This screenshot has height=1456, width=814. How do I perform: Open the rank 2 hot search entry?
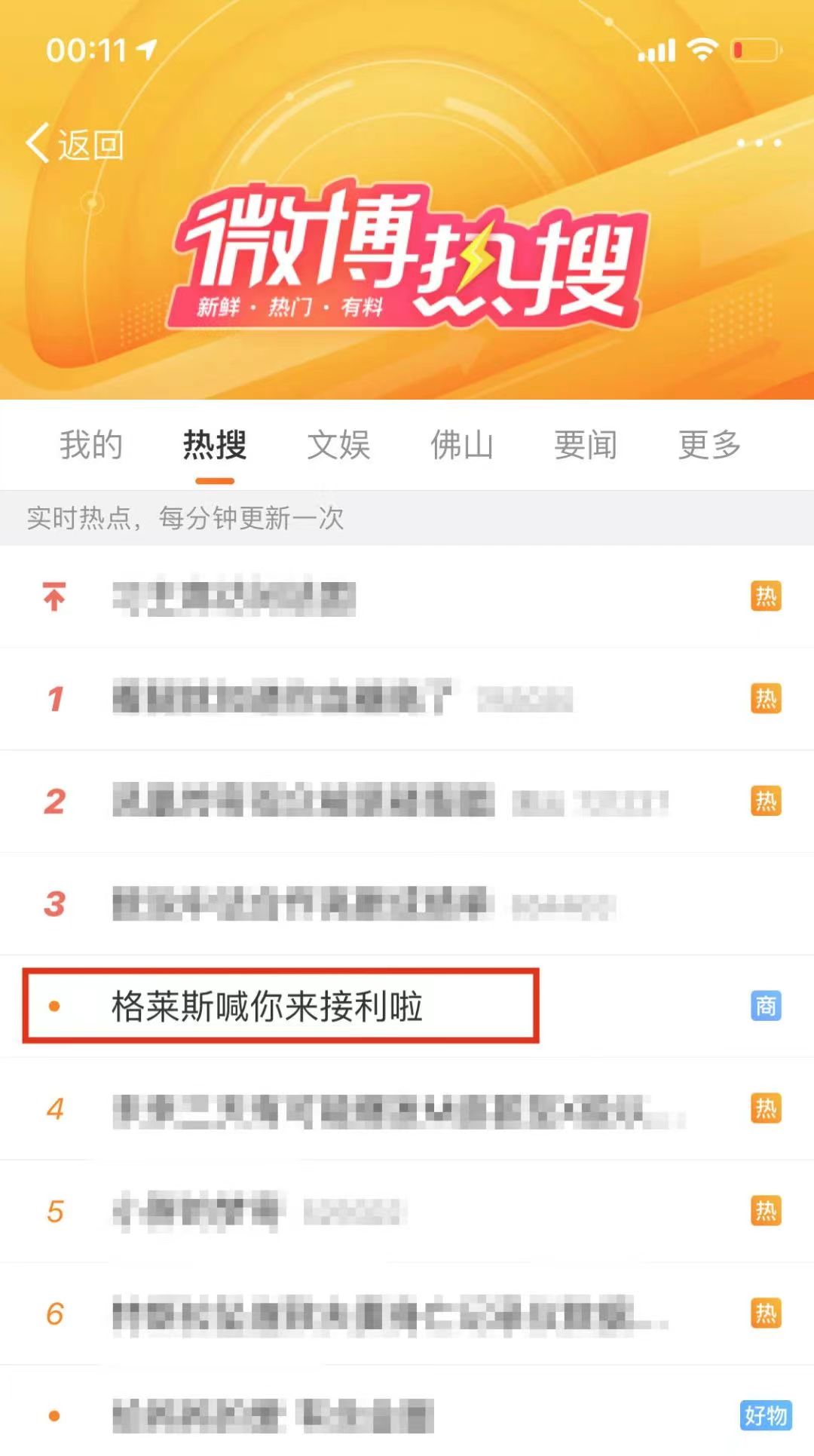[407, 801]
